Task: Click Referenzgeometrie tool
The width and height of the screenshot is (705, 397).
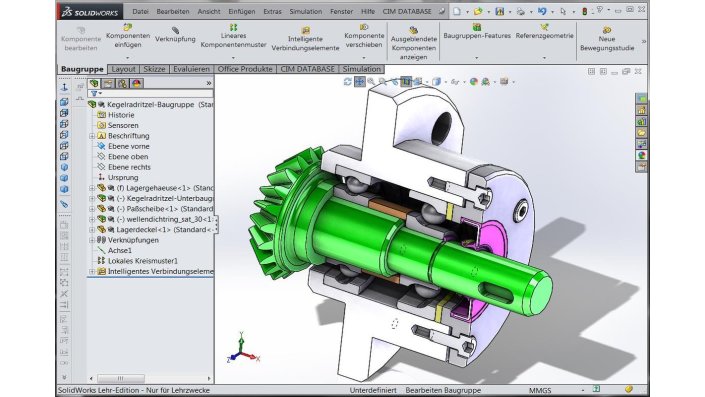Action: [544, 31]
